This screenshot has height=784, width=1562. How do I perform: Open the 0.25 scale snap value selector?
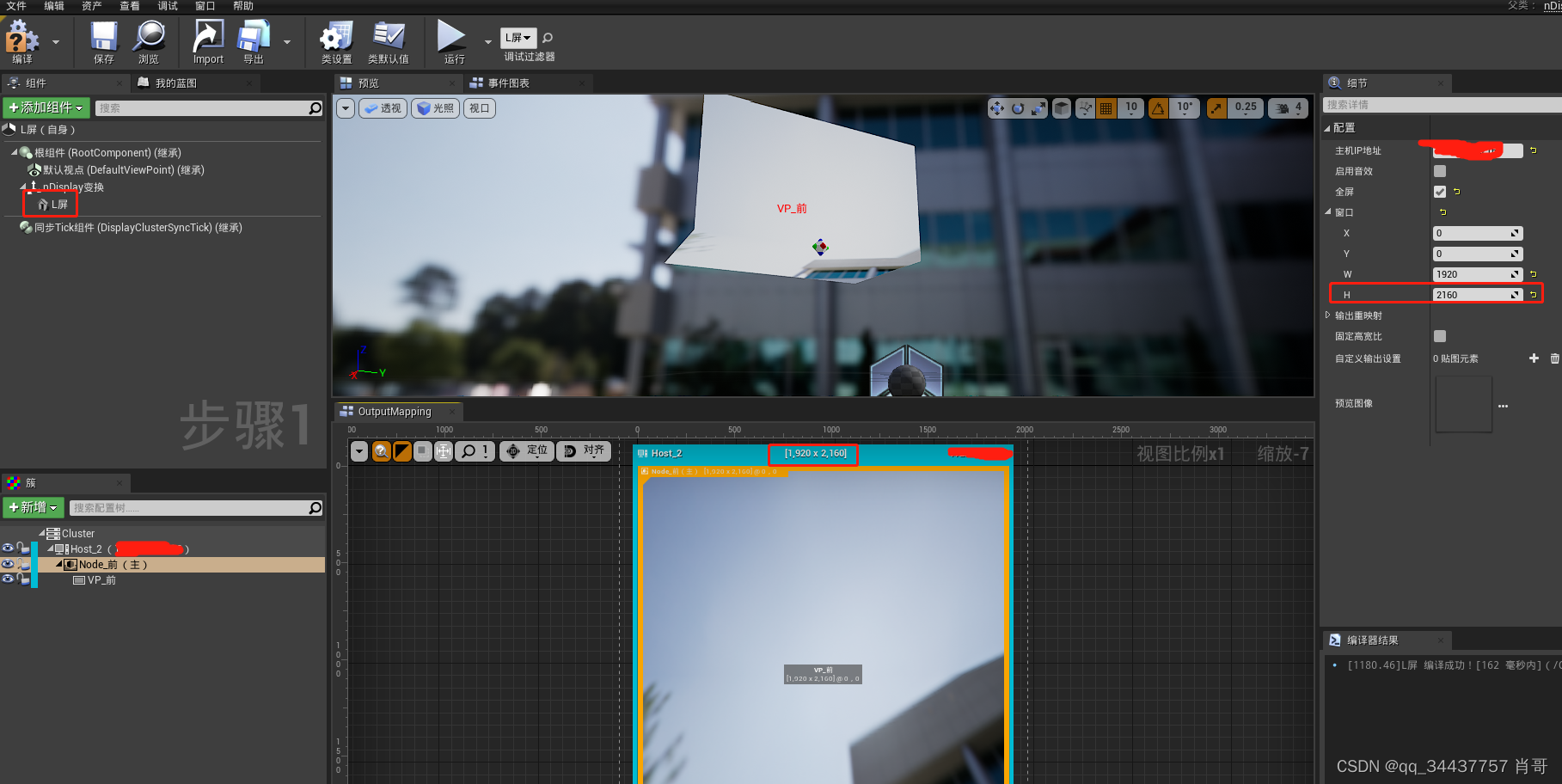[1245, 107]
